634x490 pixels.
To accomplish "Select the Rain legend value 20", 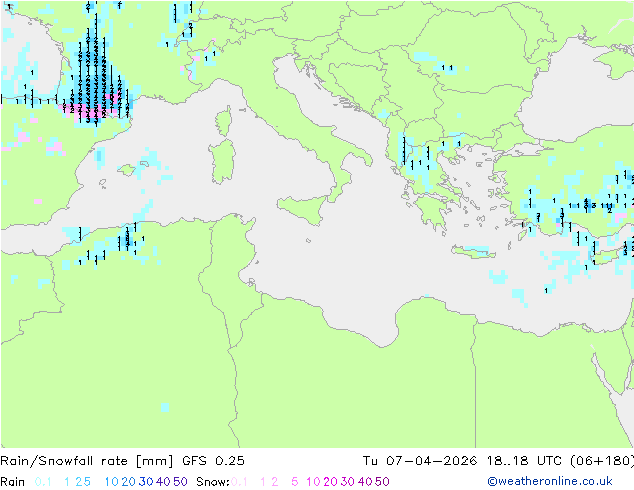I will point(129,482).
